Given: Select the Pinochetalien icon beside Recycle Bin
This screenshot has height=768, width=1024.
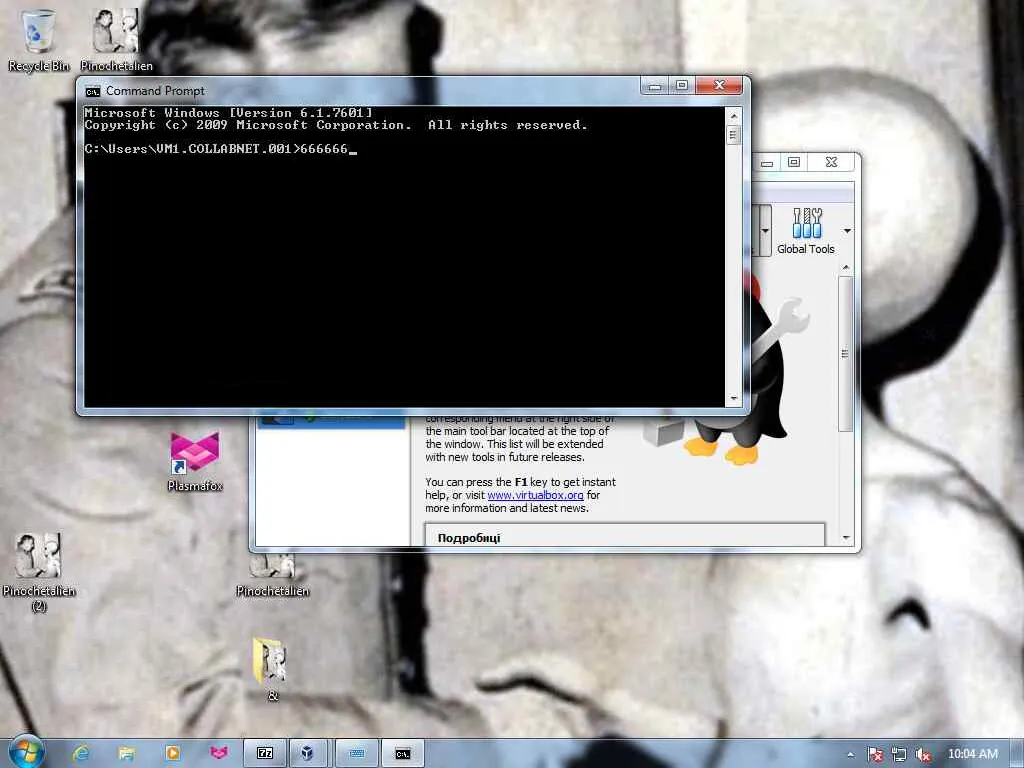Looking at the screenshot, I should [x=116, y=39].
